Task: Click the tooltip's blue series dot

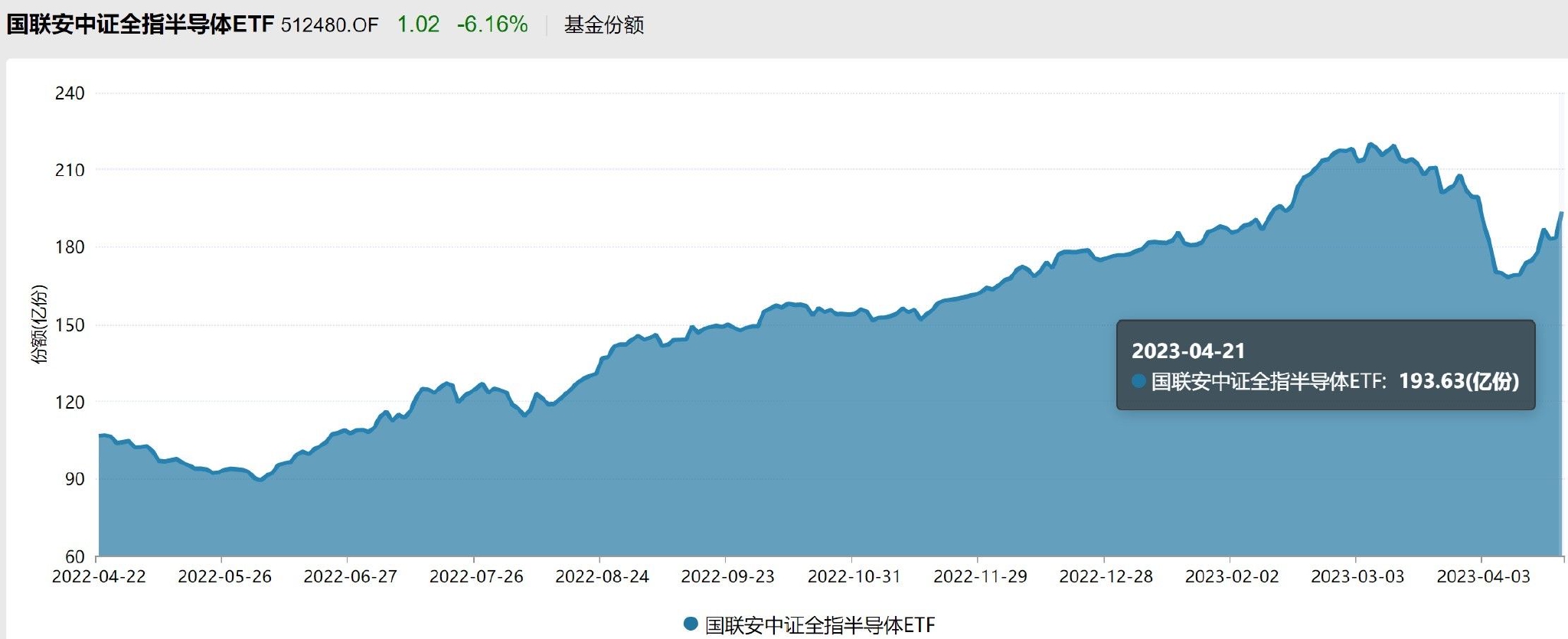Action: pos(1138,381)
